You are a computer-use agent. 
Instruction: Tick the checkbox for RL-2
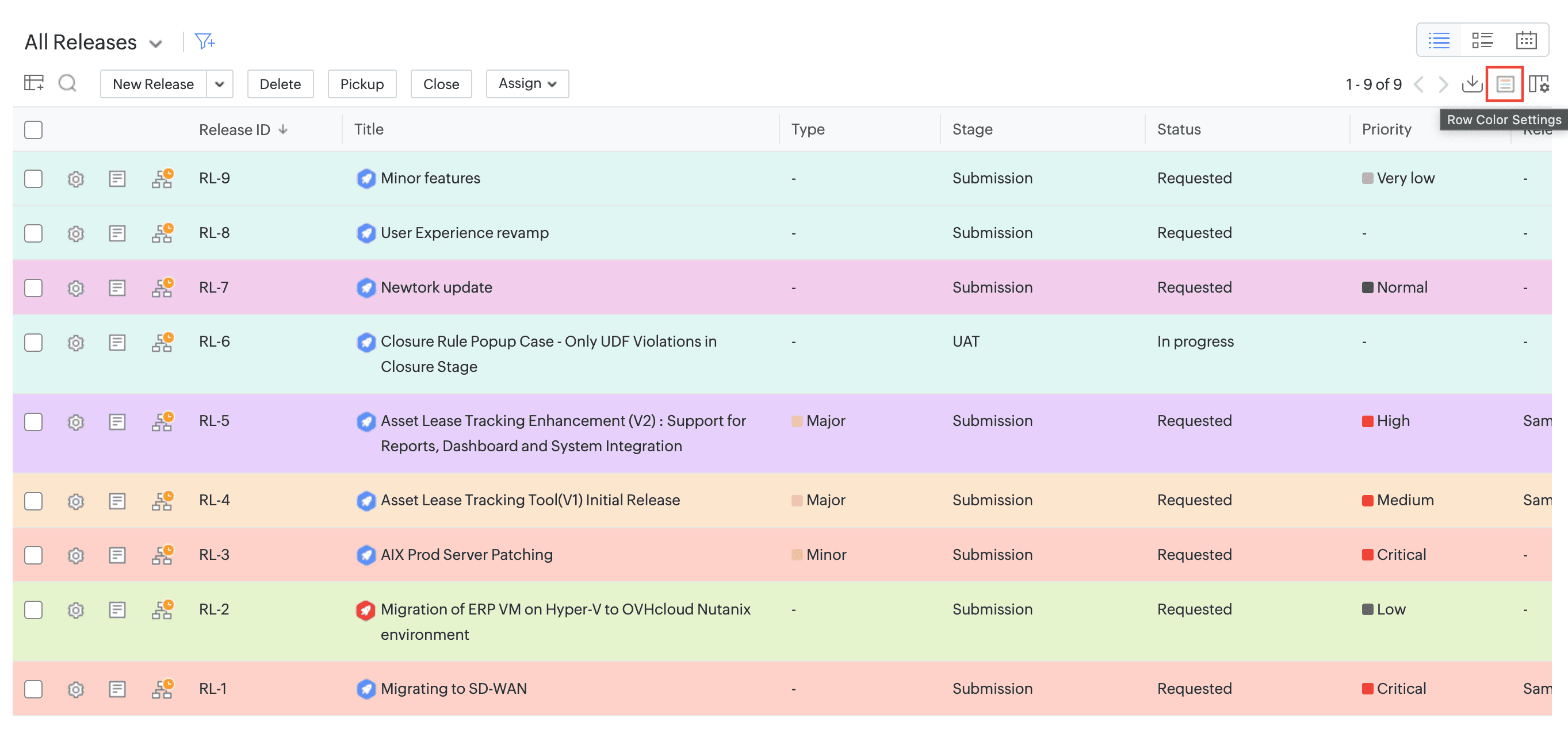click(33, 610)
